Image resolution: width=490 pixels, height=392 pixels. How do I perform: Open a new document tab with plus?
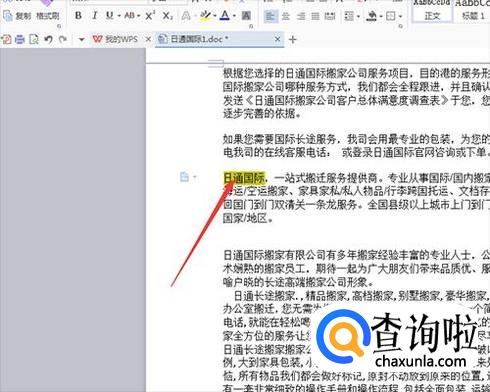293,40
